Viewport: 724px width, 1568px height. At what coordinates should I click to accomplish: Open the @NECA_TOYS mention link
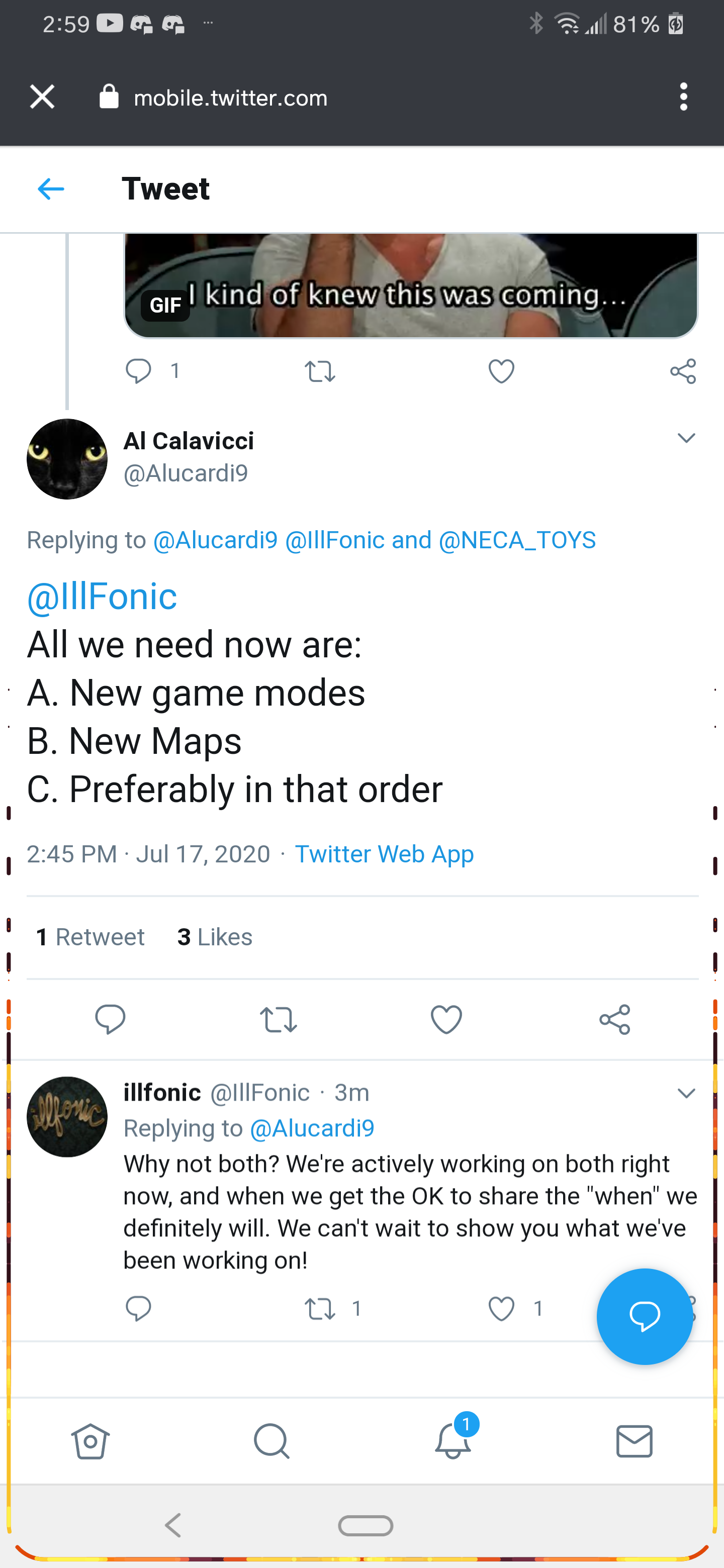tap(517, 540)
